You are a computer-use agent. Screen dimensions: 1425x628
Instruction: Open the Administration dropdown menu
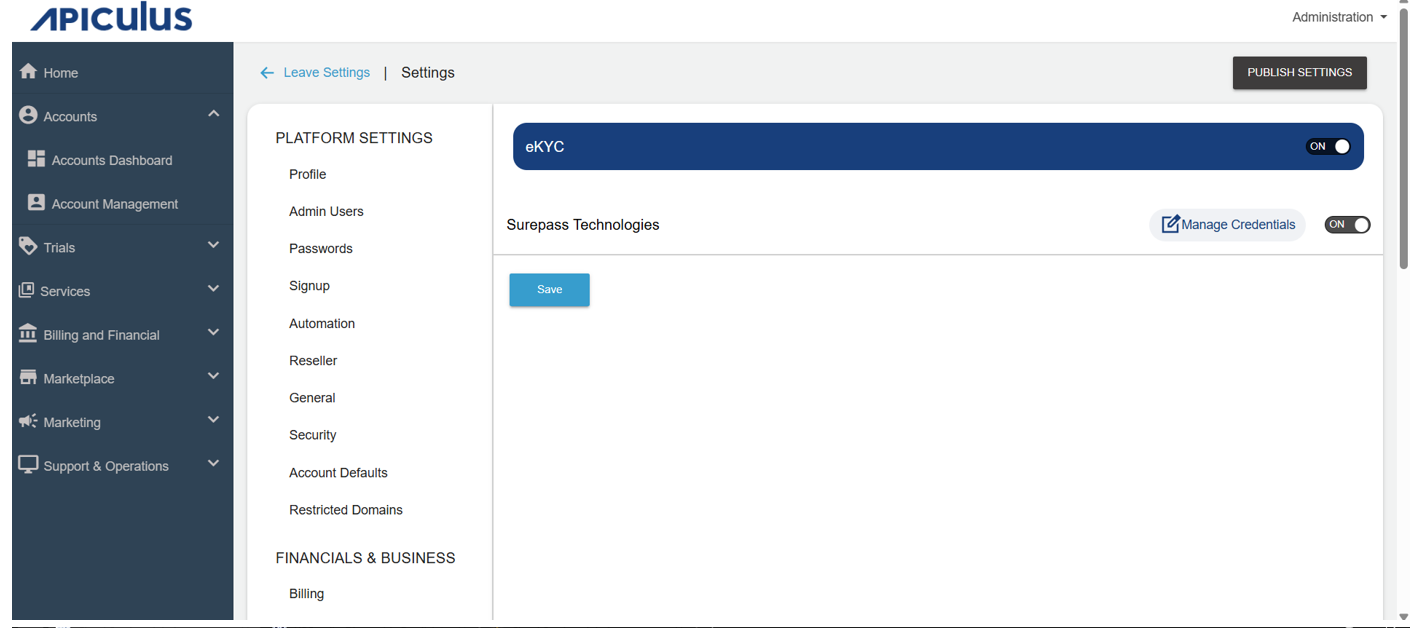(x=1338, y=17)
